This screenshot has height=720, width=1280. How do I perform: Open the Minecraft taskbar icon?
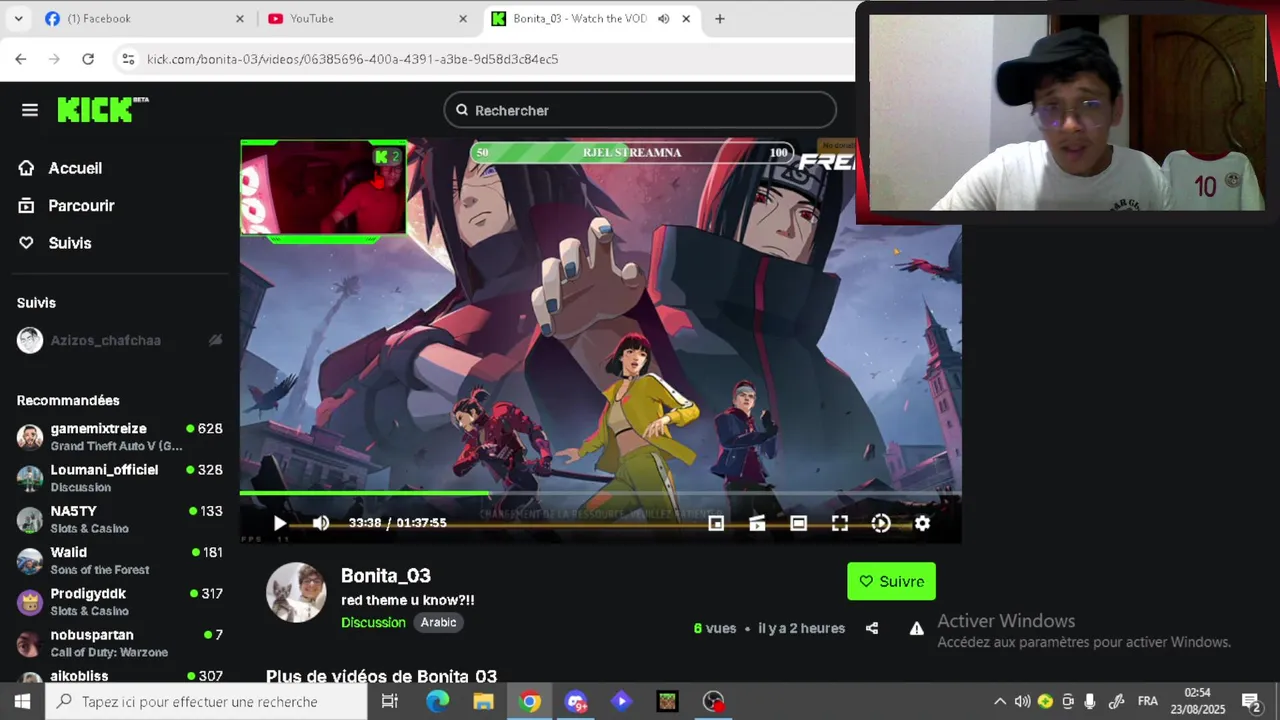tap(667, 701)
